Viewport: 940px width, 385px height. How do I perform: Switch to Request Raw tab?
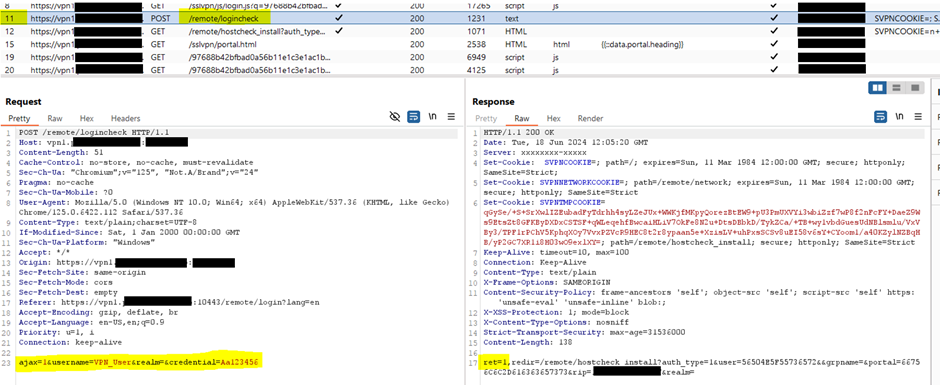pyautogui.click(x=55, y=119)
